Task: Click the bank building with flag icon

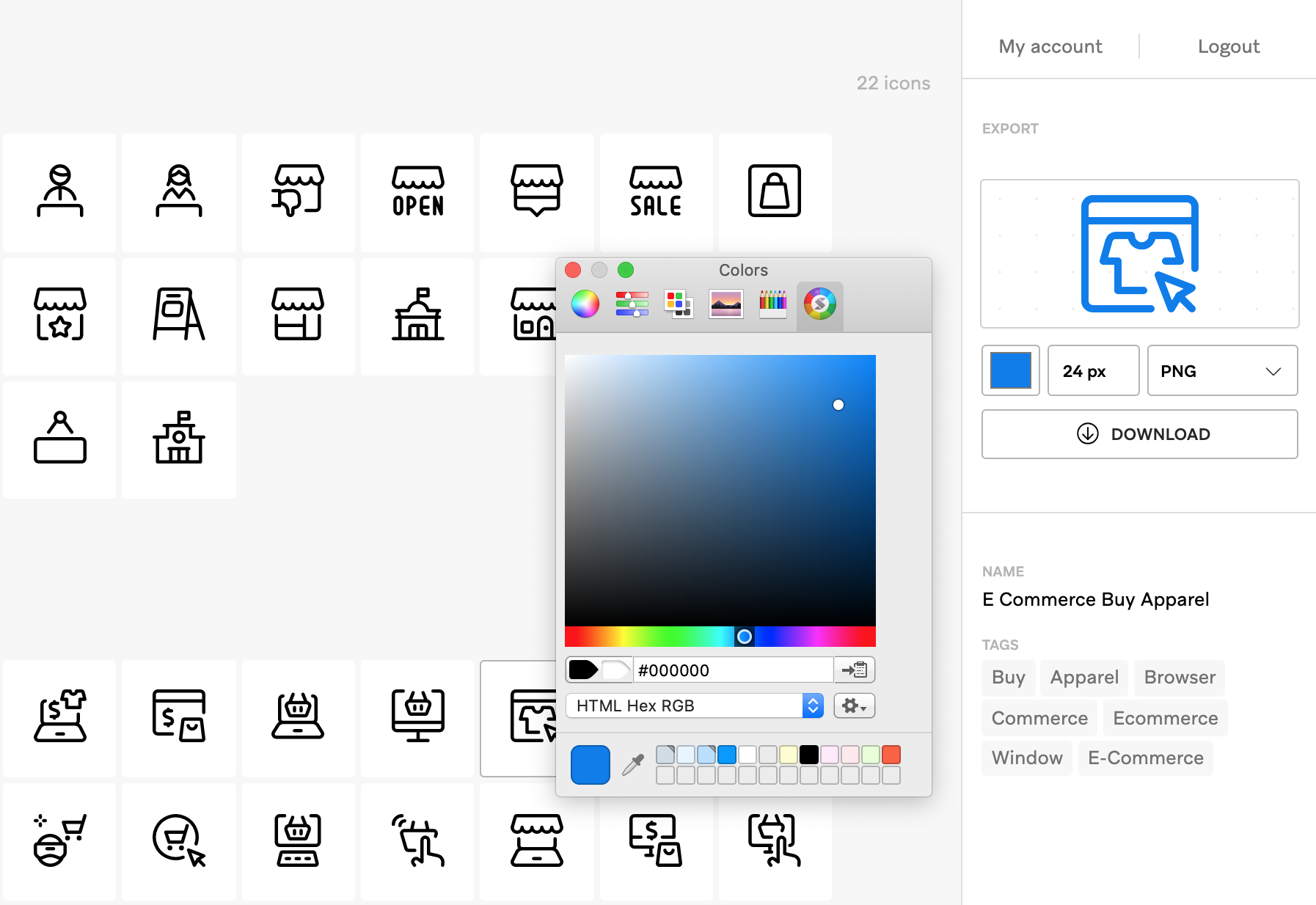Action: tap(417, 315)
